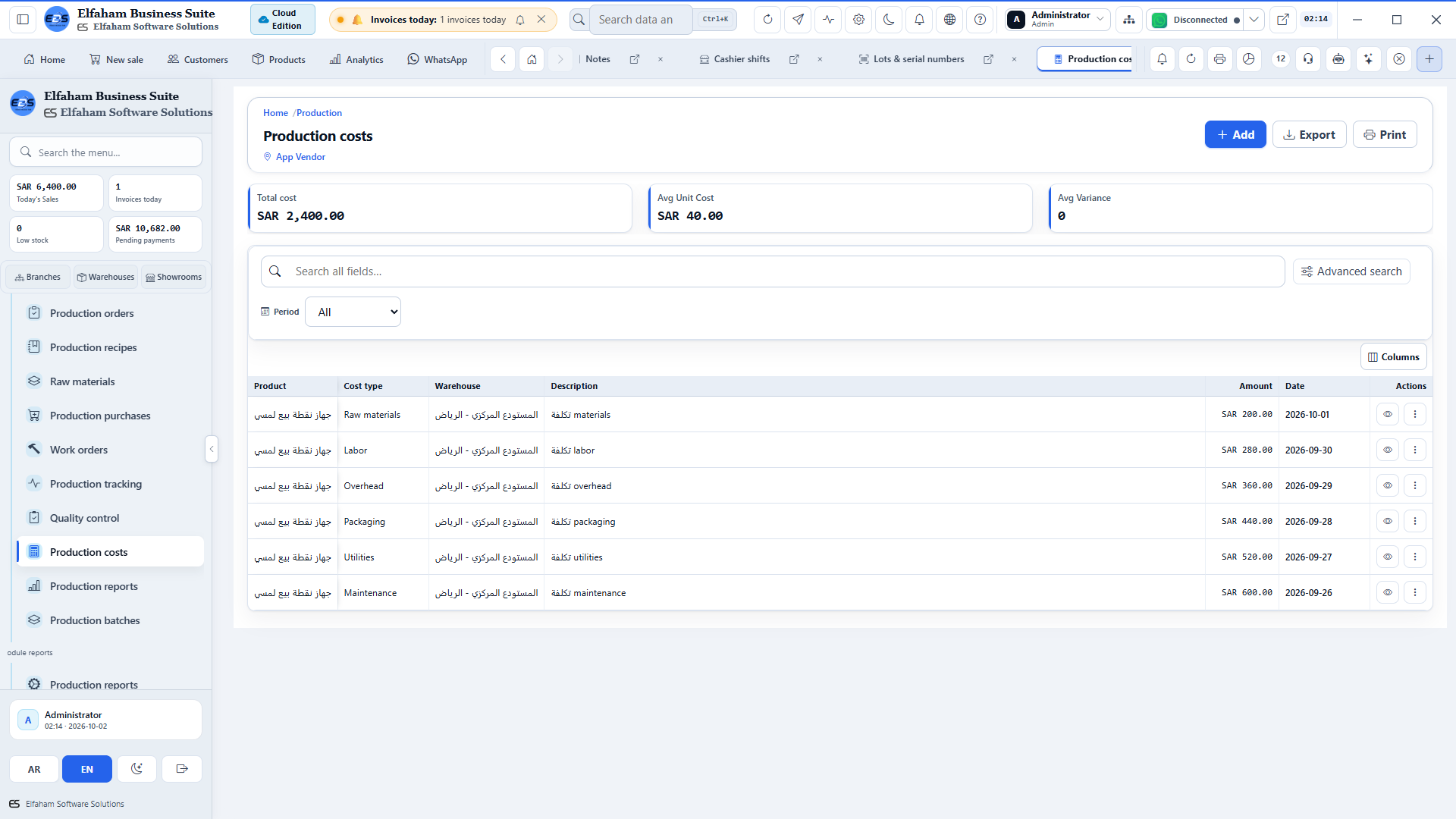View details of Overhead cost row
1456x819 pixels.
[1388, 486]
